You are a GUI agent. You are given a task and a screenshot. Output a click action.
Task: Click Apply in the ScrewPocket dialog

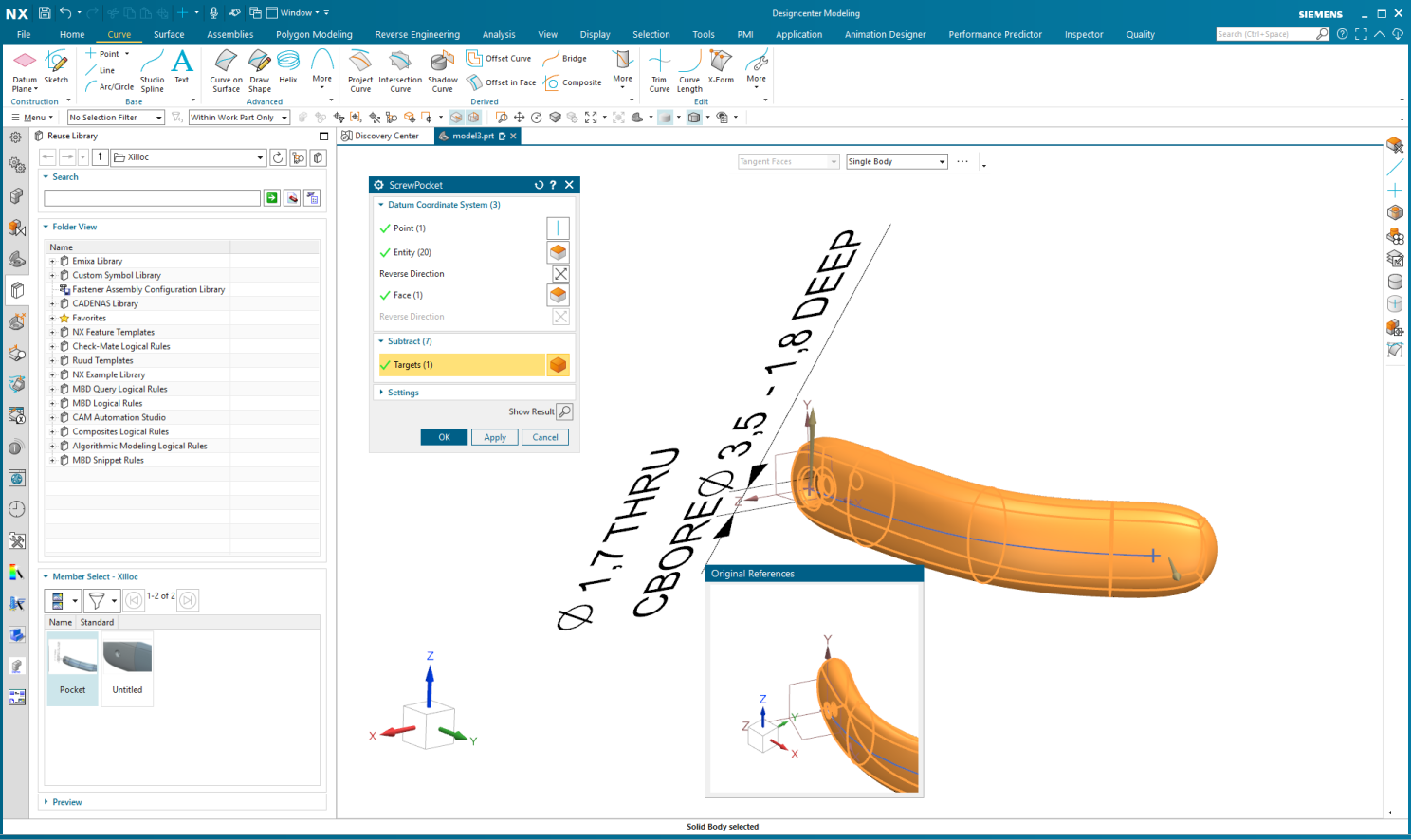[494, 437]
